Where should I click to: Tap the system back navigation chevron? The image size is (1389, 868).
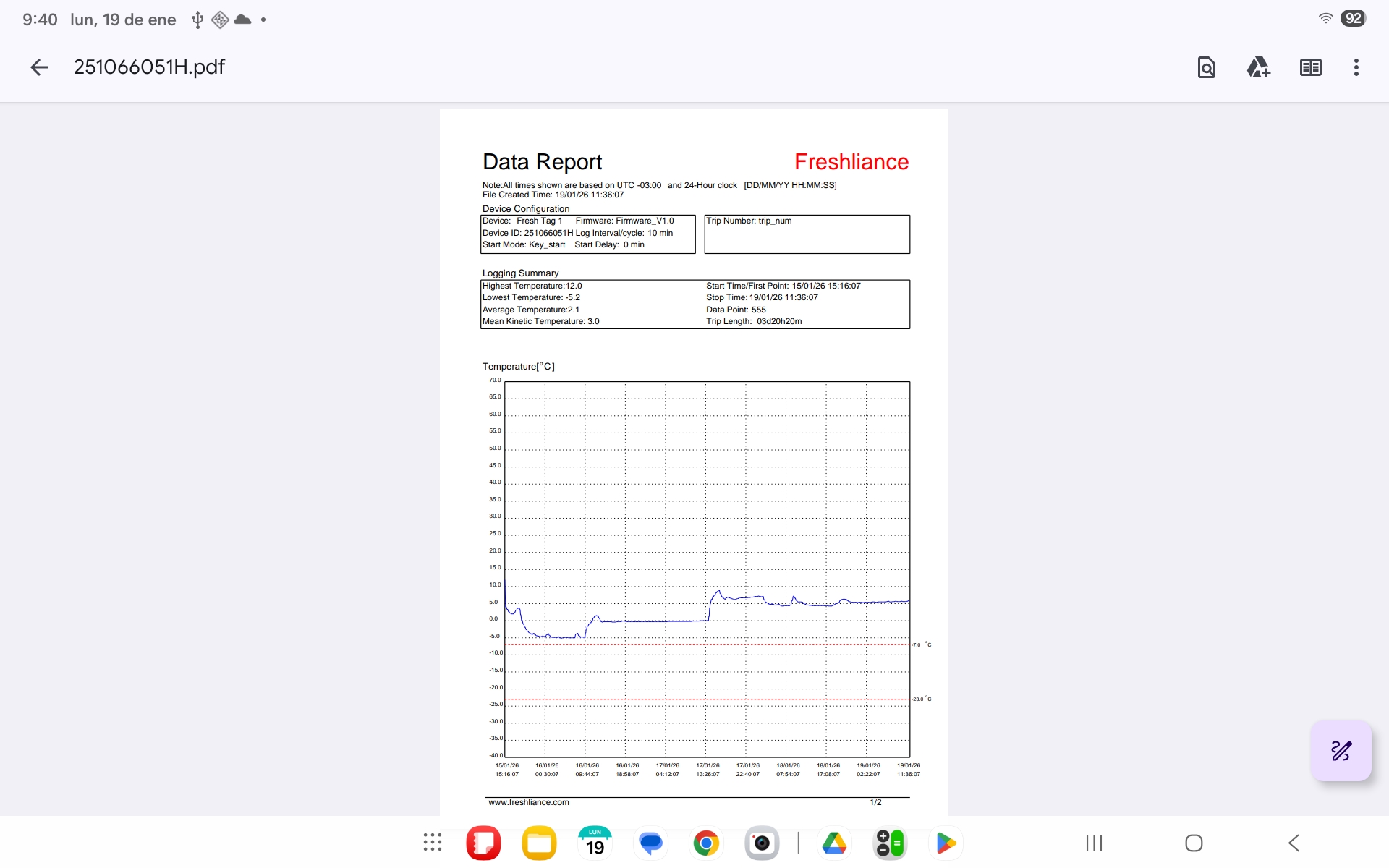pyautogui.click(x=1294, y=843)
